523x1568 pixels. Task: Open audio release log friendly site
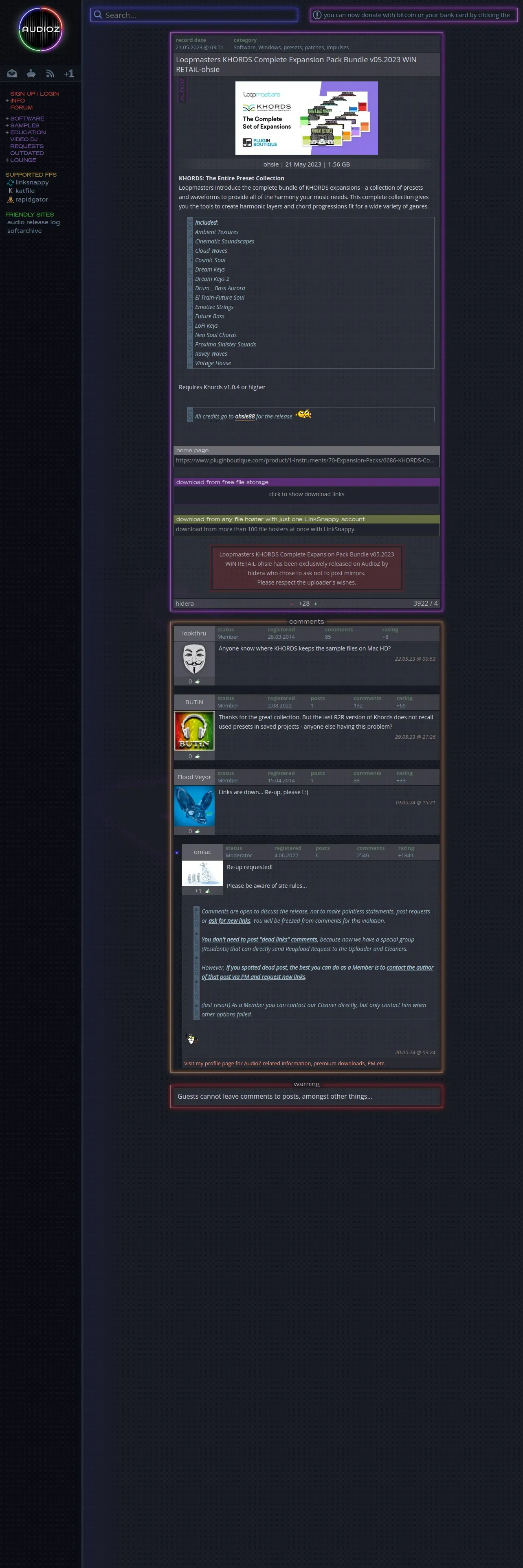coord(33,223)
